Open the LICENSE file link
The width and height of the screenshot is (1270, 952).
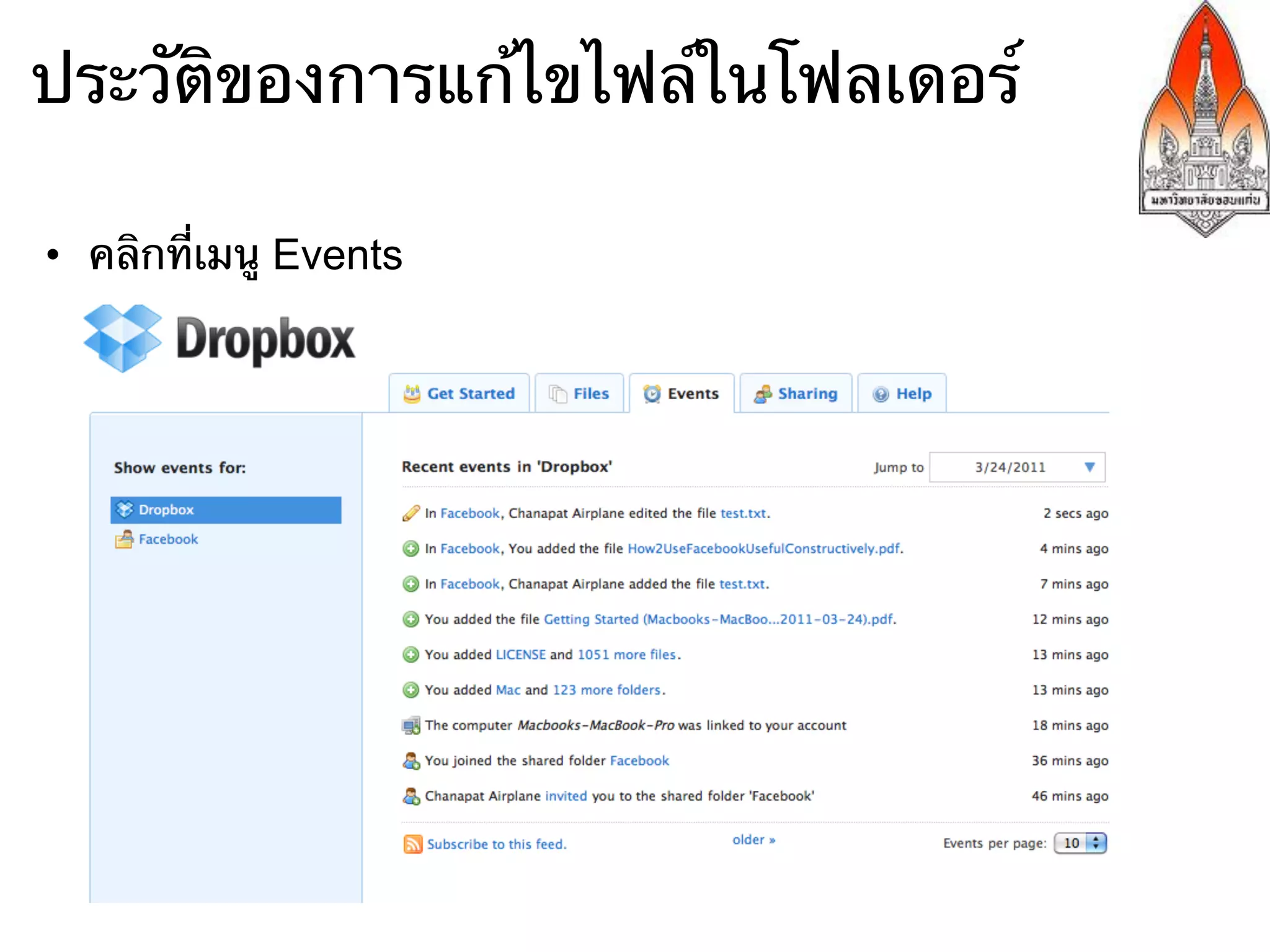click(521, 654)
